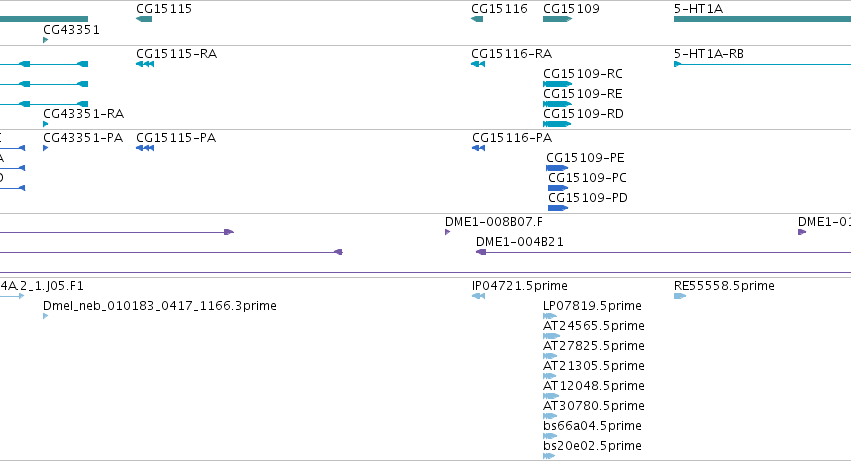The image size is (851, 461).
Task: Click the DME1-008B07.F marker
Action: (x=448, y=232)
